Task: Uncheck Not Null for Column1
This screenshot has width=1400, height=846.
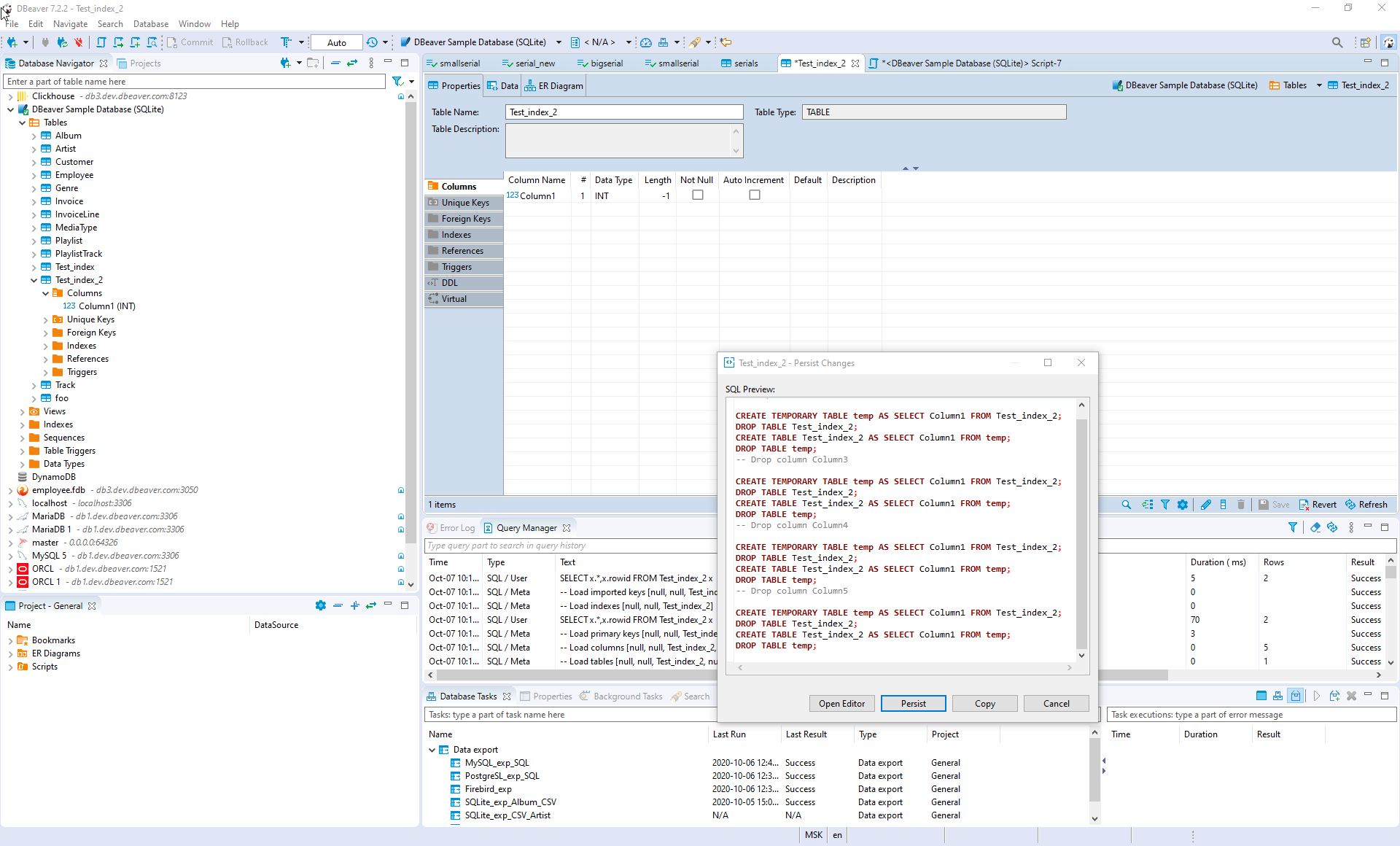Action: pyautogui.click(x=698, y=195)
